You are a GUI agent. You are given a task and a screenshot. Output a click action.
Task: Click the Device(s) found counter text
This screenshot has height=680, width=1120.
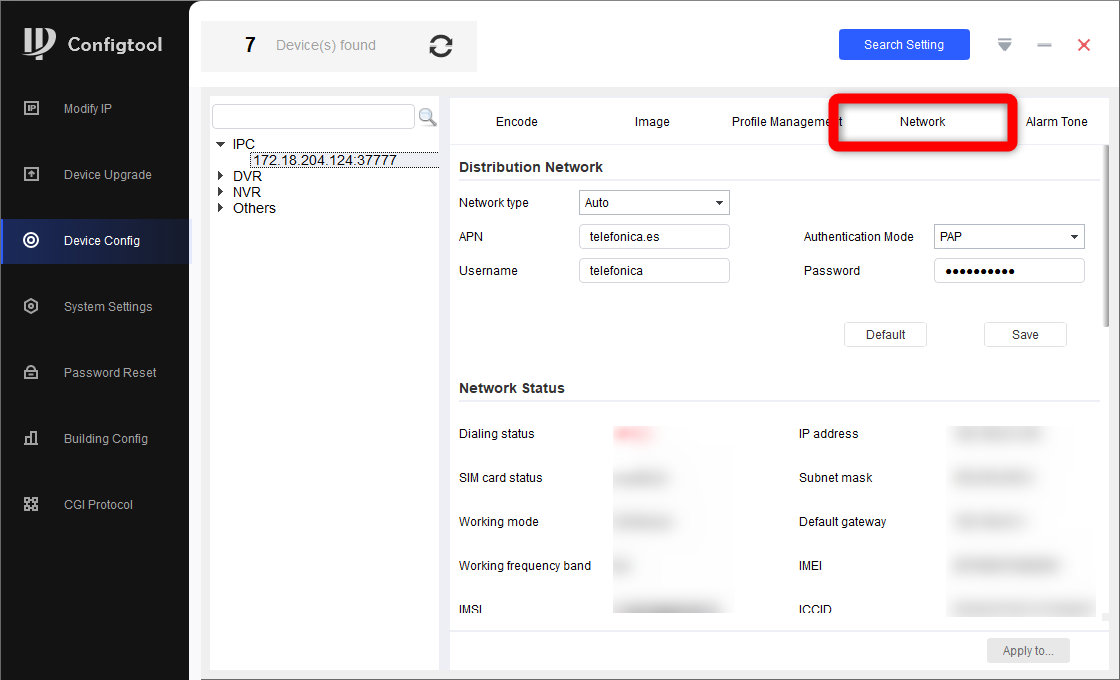(326, 45)
